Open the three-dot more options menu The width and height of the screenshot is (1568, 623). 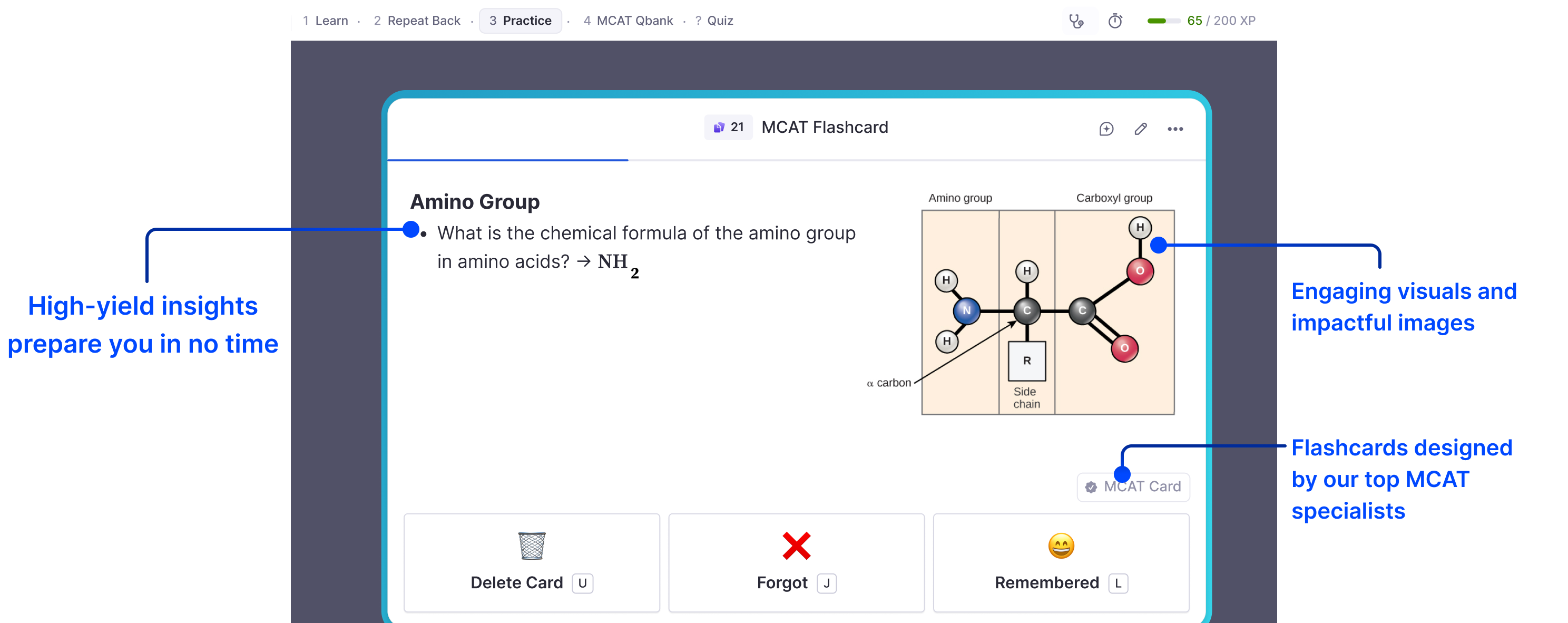click(x=1175, y=129)
